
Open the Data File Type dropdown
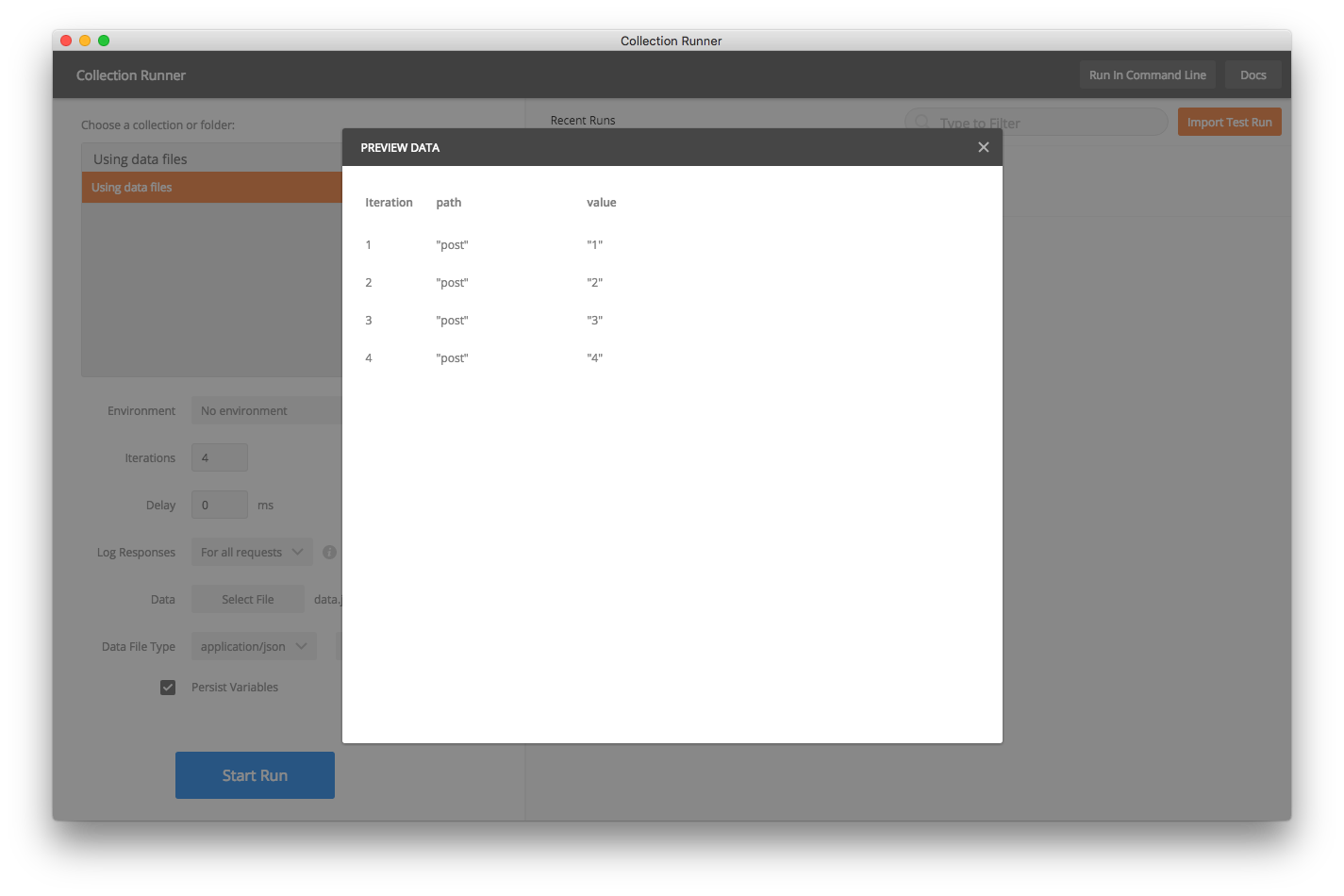click(254, 647)
